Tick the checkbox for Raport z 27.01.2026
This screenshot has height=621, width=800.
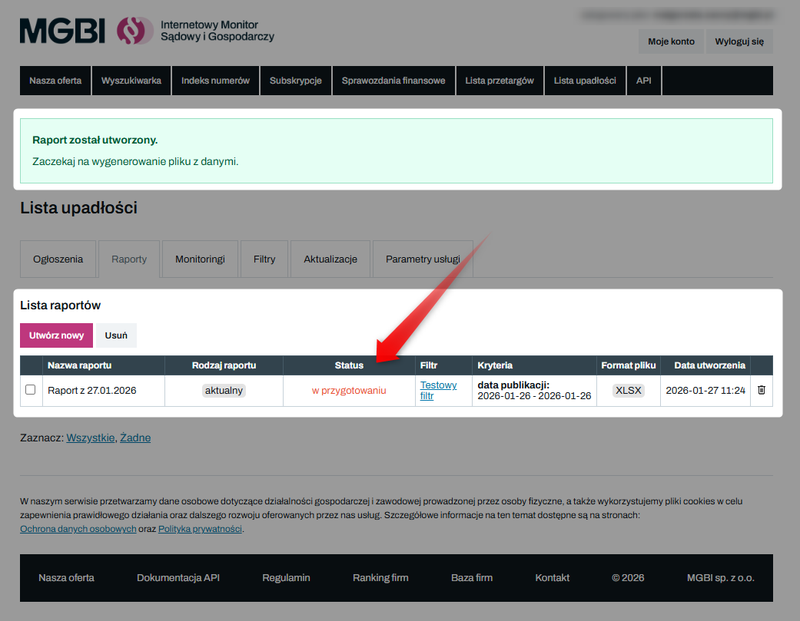click(x=30, y=390)
